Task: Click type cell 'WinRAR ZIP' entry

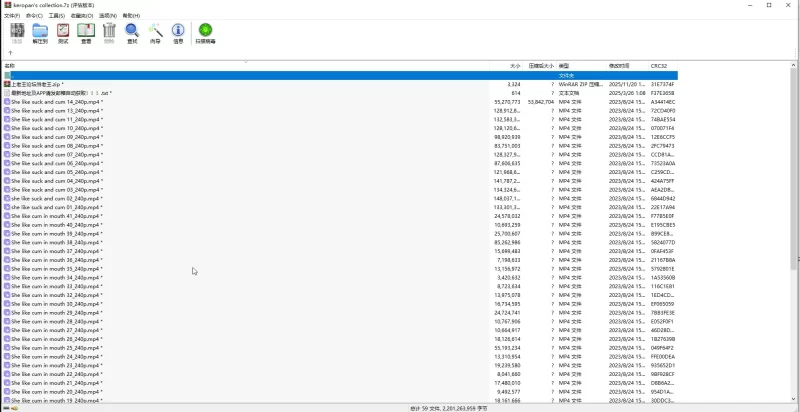Action: click(x=581, y=84)
